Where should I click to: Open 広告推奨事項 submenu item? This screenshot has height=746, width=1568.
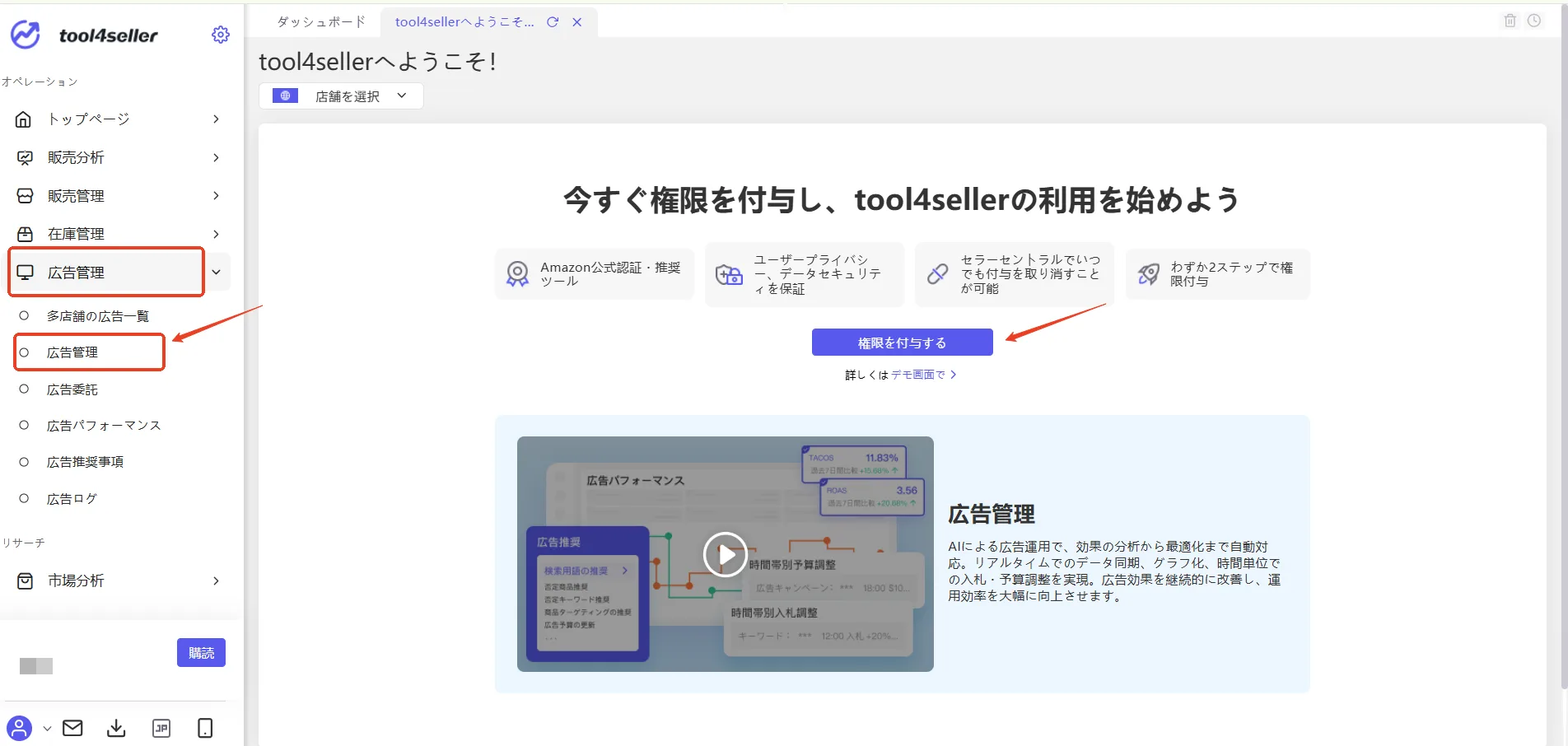[86, 462]
